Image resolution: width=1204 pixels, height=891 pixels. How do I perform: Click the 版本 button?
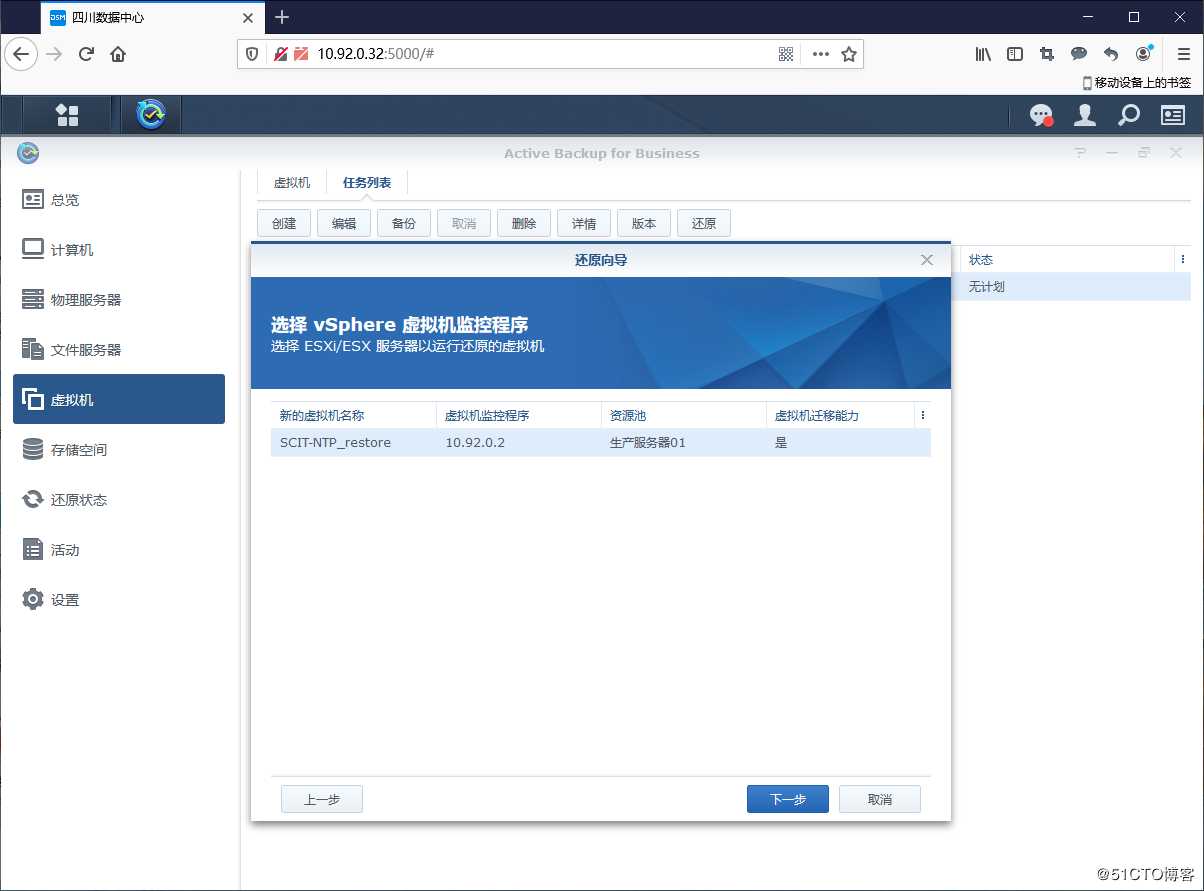click(644, 223)
